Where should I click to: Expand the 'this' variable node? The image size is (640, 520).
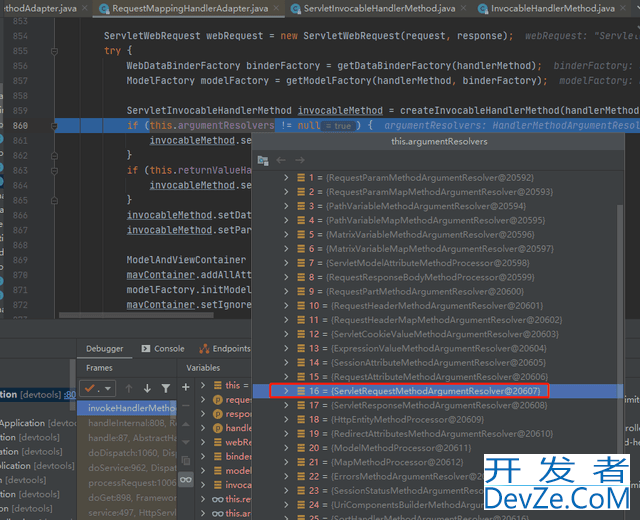coord(203,385)
